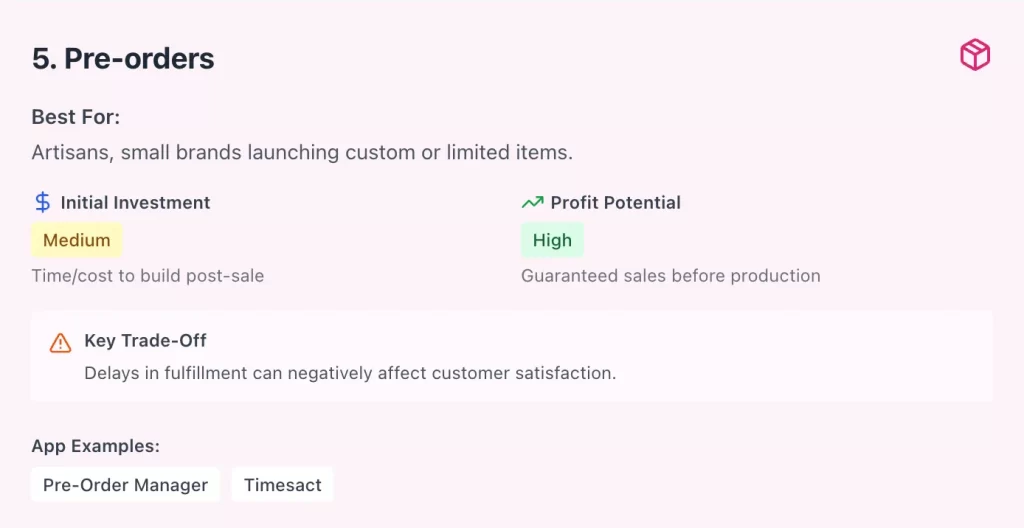
Task: Click the blue dollar sign icon
Action: click(42, 202)
